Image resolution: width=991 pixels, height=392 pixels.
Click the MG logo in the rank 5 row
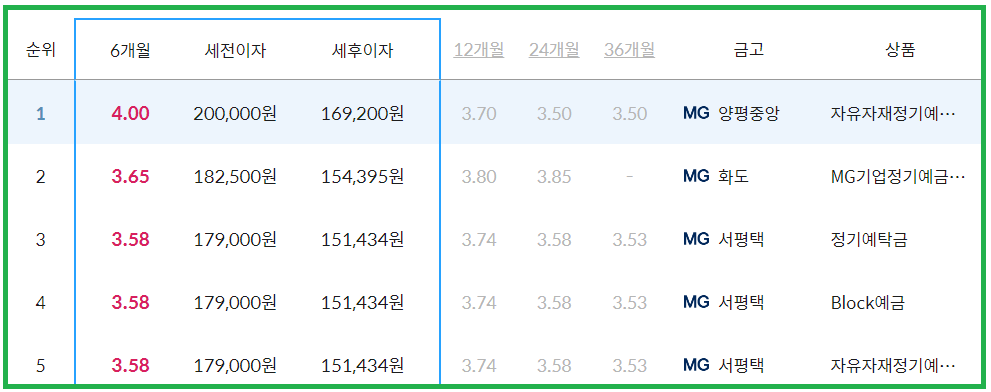(x=696, y=365)
